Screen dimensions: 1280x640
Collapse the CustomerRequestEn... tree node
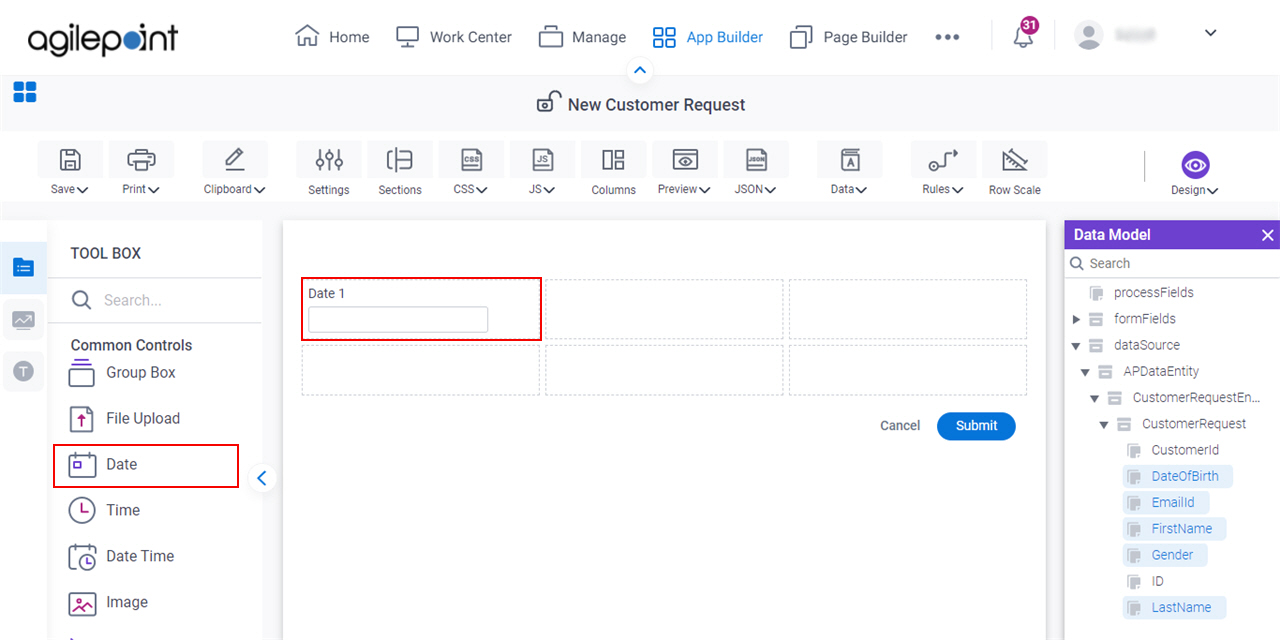(x=1095, y=398)
